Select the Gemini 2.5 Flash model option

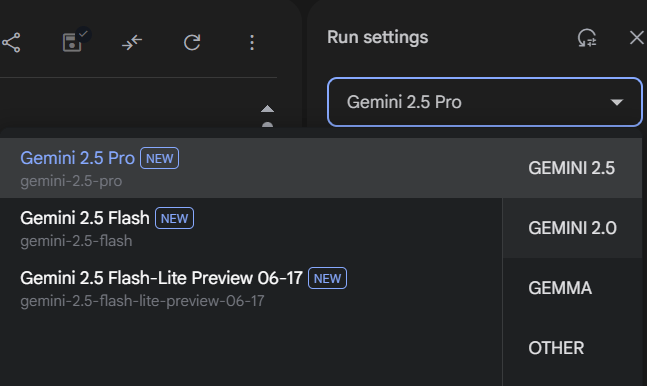click(x=251, y=228)
